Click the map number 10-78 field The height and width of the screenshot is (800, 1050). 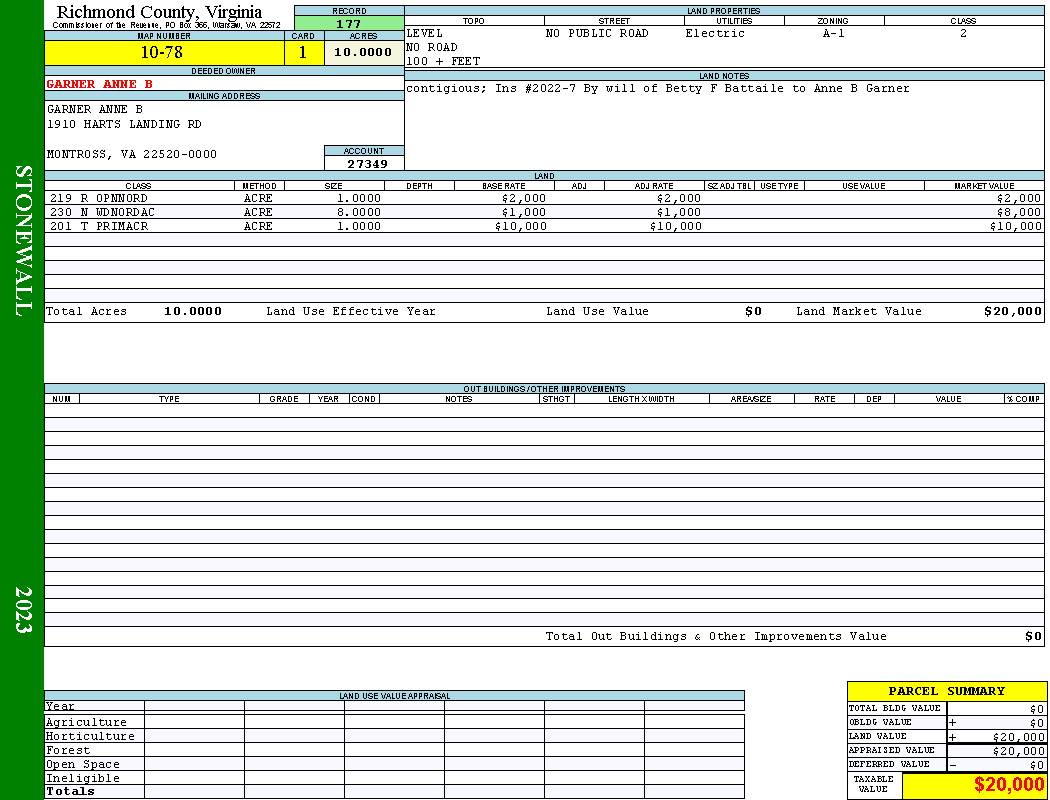tap(164, 52)
